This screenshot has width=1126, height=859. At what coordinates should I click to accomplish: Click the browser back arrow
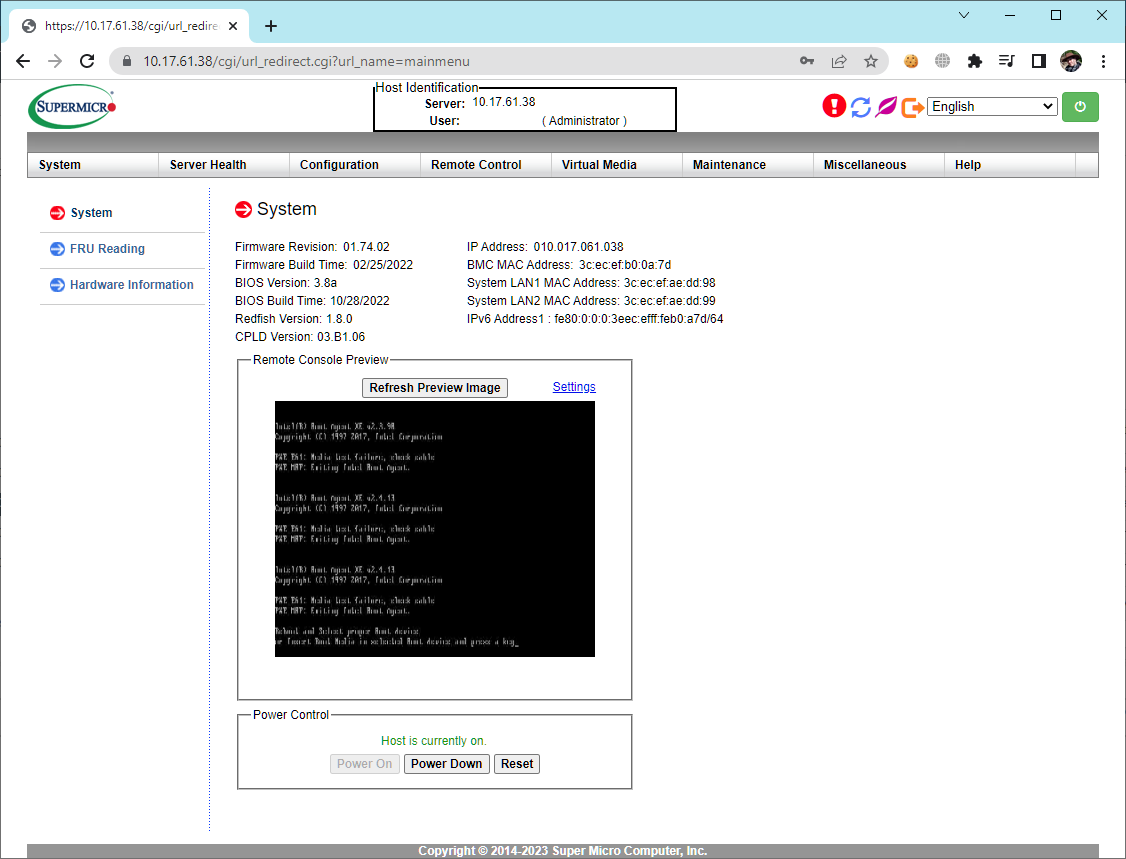point(23,61)
